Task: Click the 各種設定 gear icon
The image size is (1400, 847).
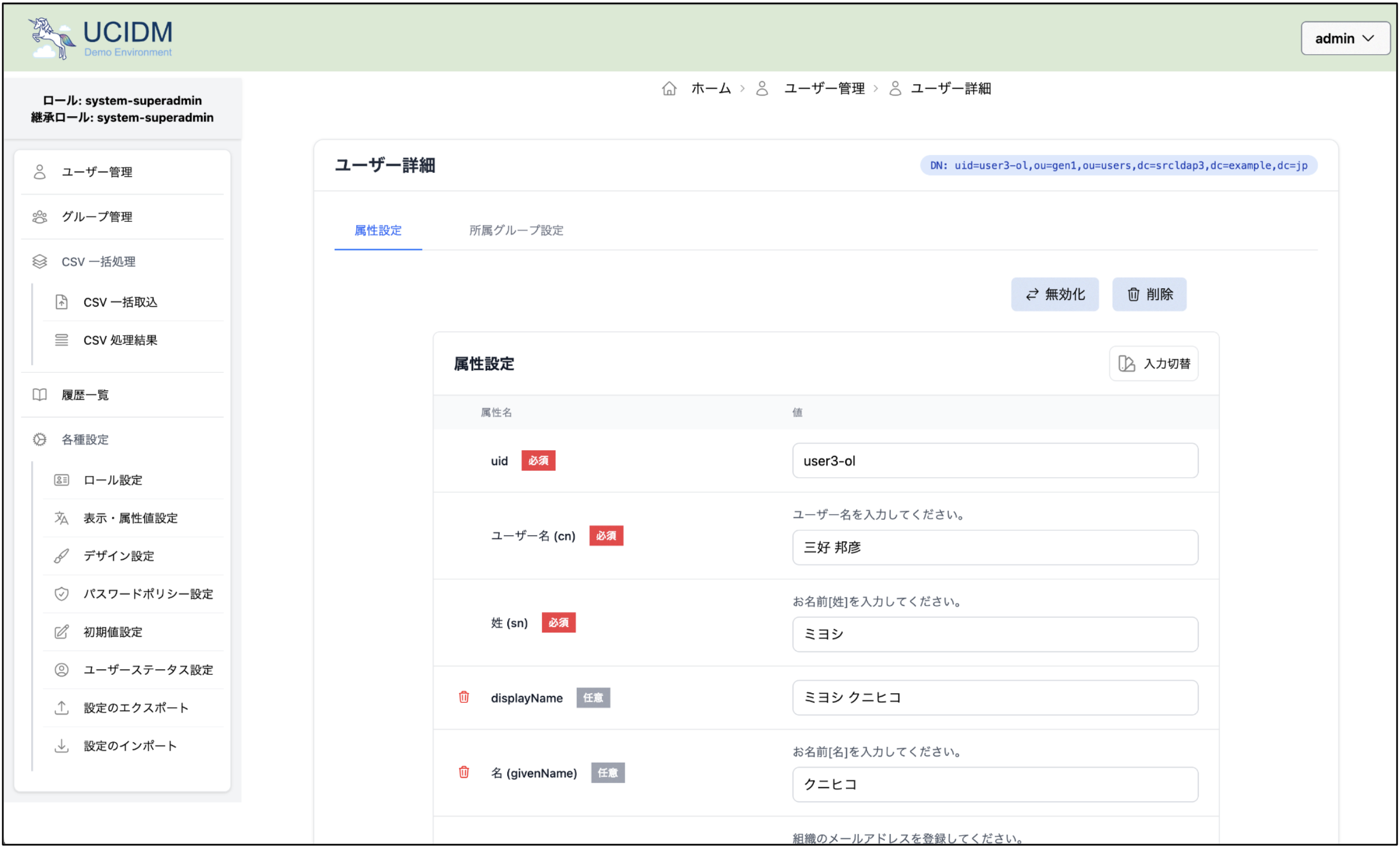Action: click(39, 439)
